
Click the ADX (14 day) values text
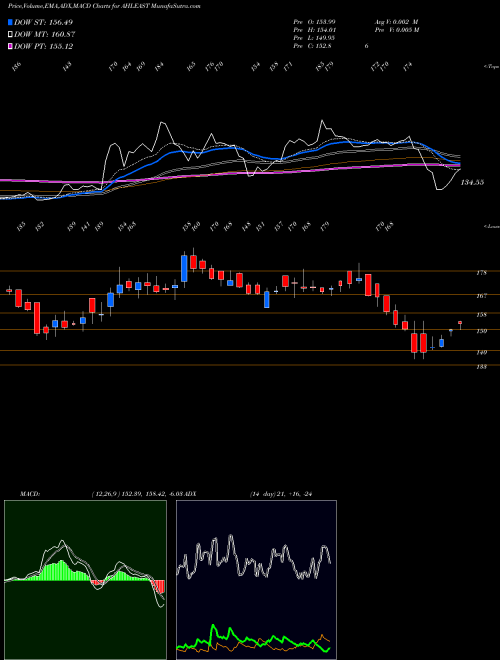[x=280, y=493]
